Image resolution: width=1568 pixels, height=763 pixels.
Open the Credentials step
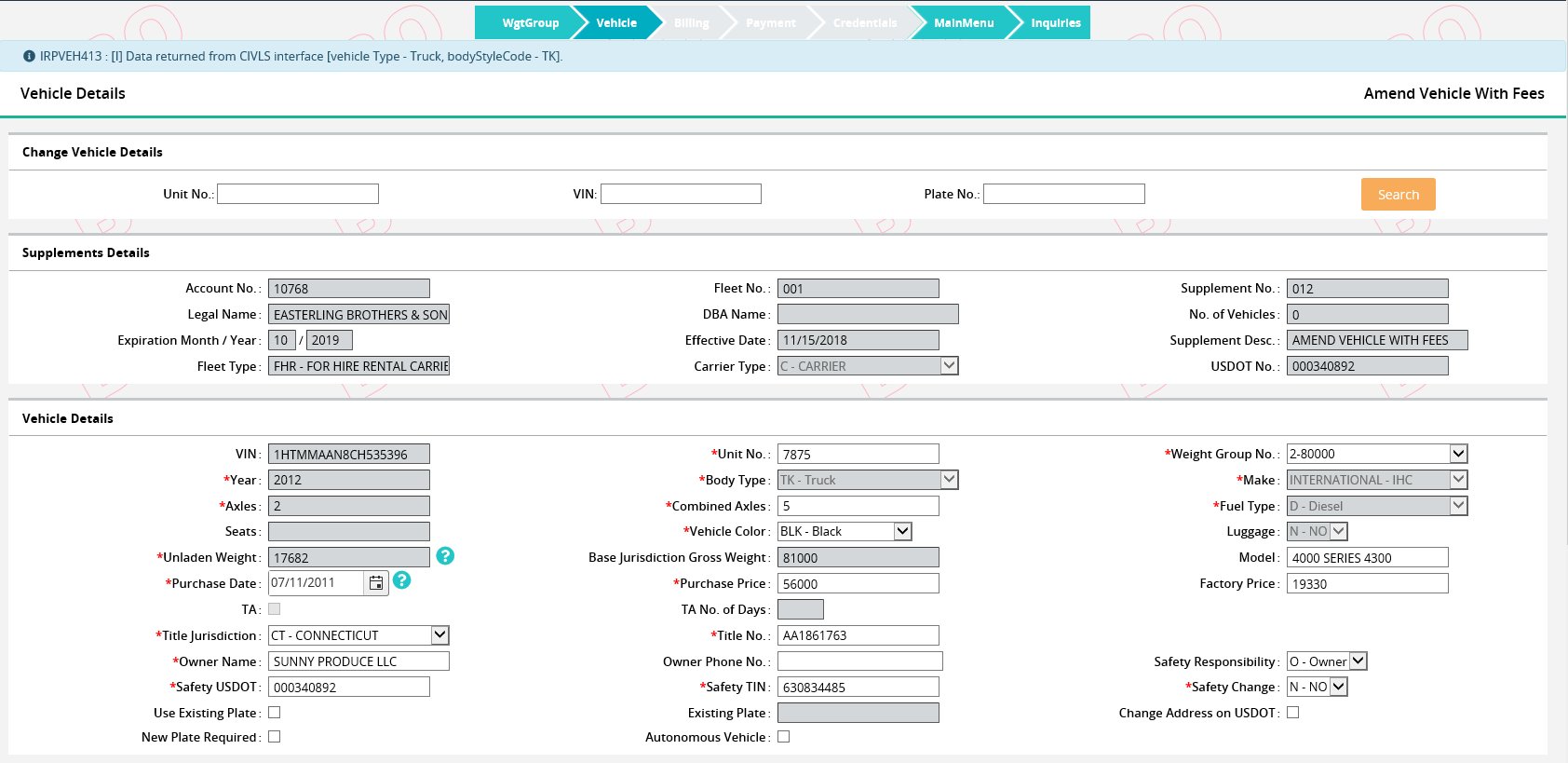click(865, 22)
